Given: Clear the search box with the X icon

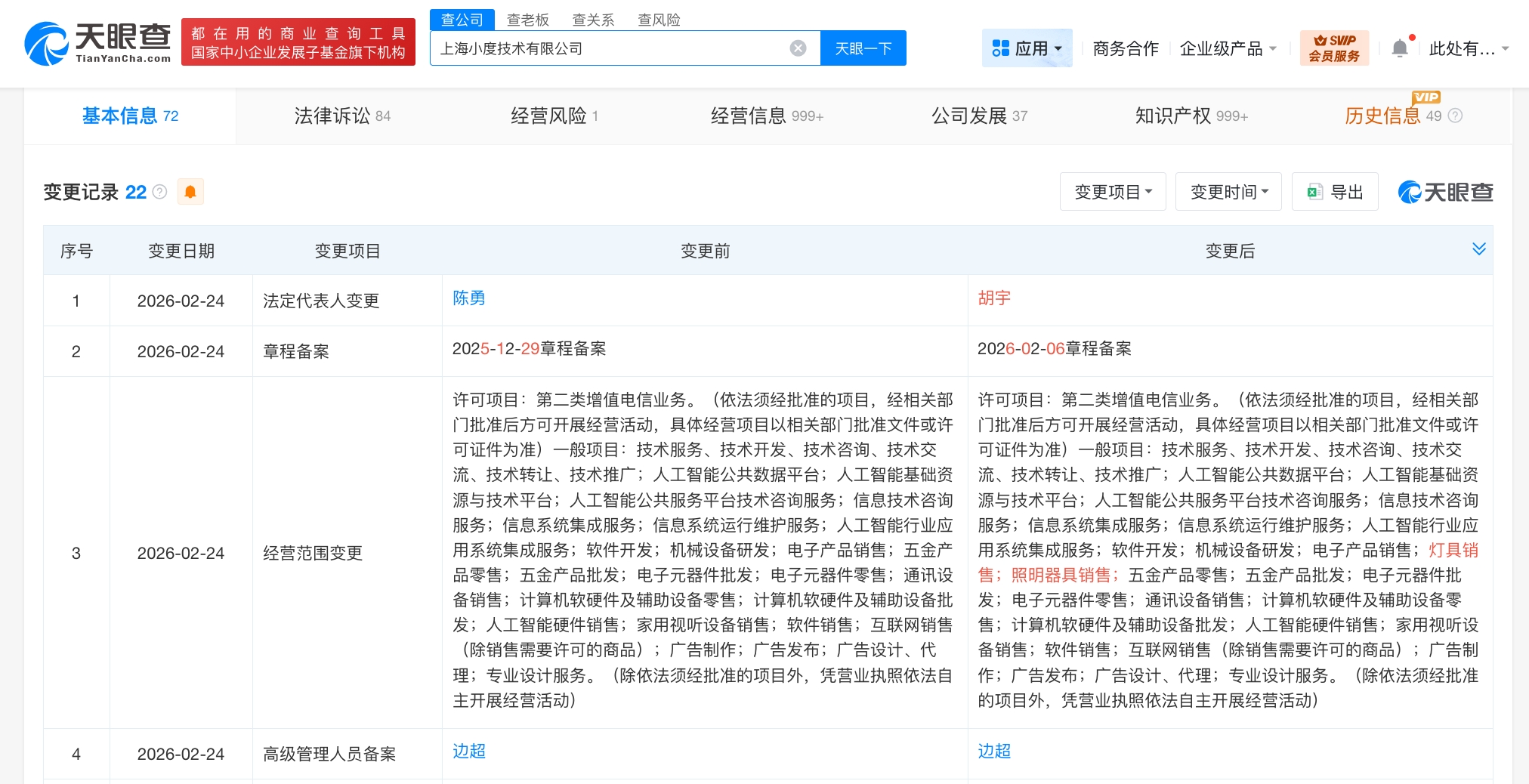Looking at the screenshot, I should point(798,48).
